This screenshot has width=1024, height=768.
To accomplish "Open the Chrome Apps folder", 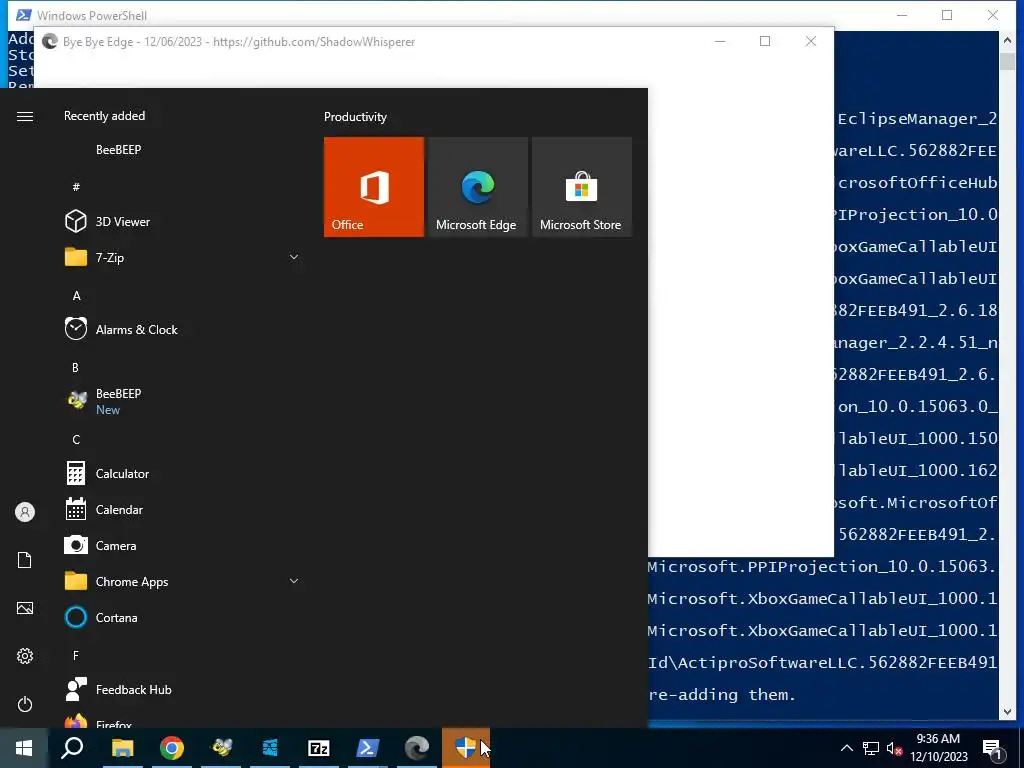I will (182, 581).
